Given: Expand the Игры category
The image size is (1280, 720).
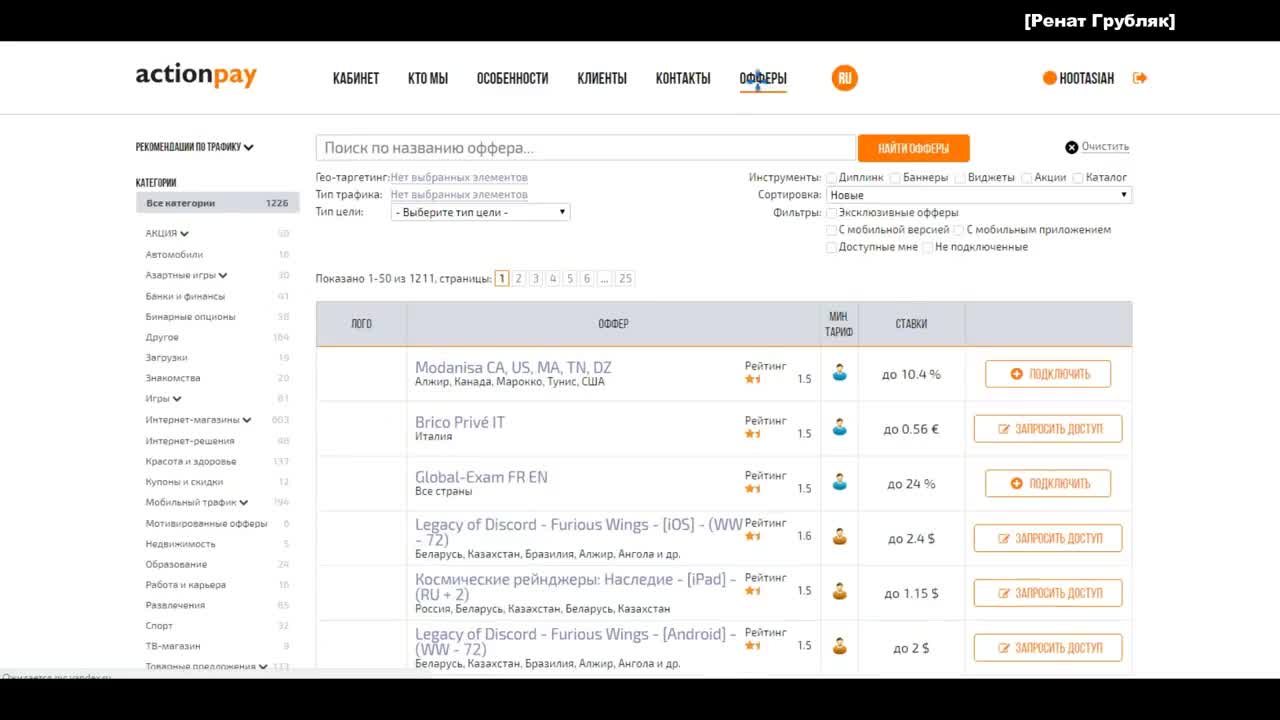Looking at the screenshot, I should 163,399.
